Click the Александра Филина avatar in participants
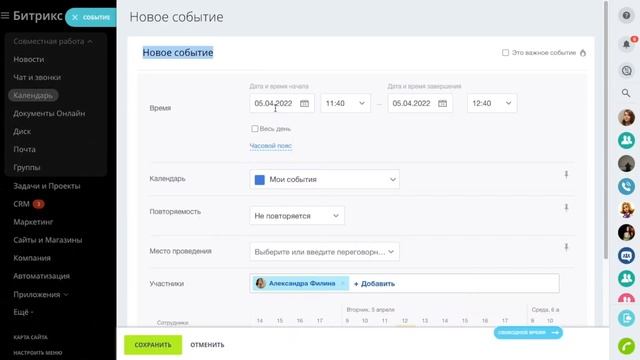This screenshot has height=360, width=640. coord(260,283)
